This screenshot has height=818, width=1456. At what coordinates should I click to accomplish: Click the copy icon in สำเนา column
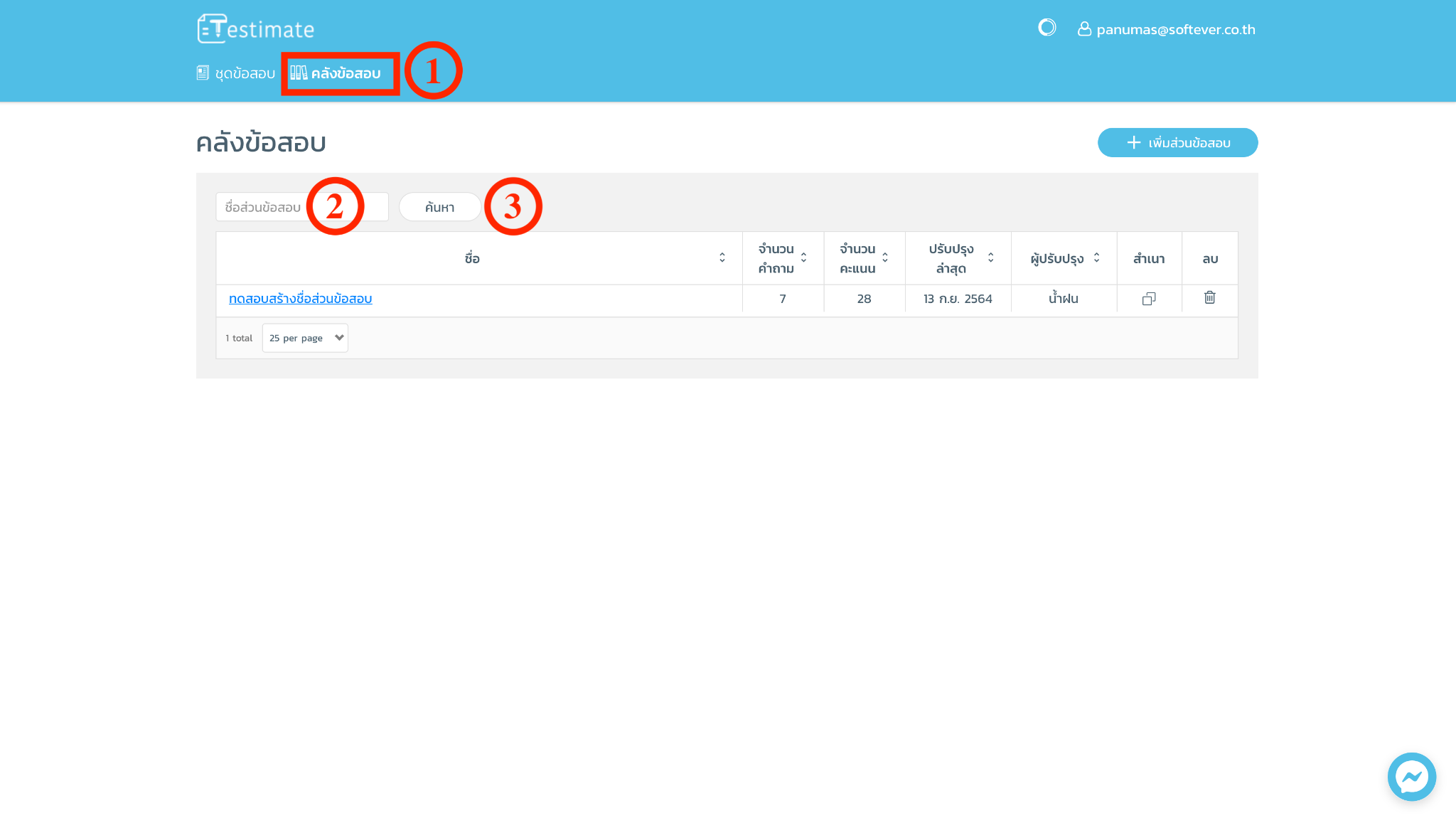point(1148,299)
